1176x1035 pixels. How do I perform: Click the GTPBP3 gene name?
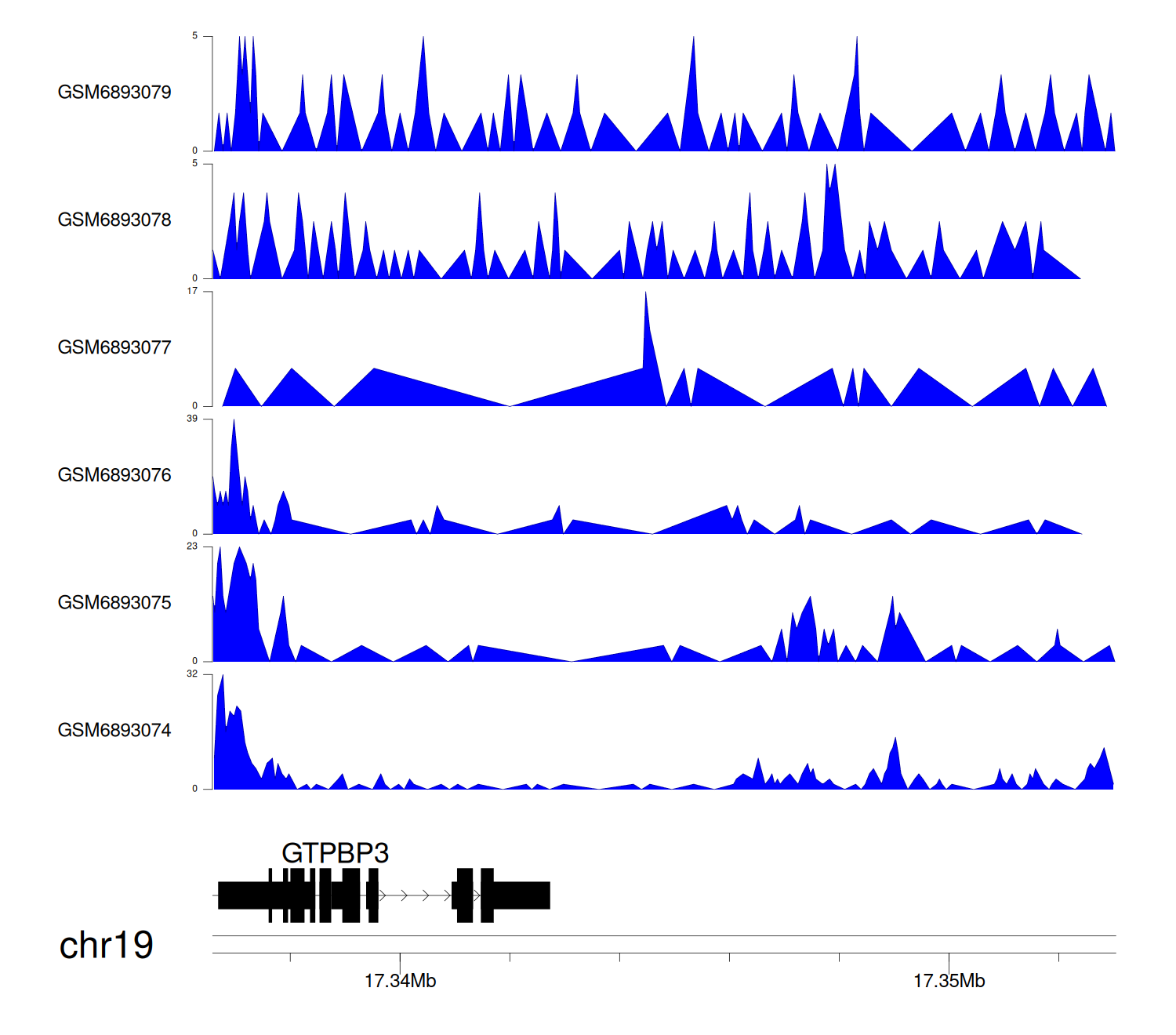pos(335,853)
